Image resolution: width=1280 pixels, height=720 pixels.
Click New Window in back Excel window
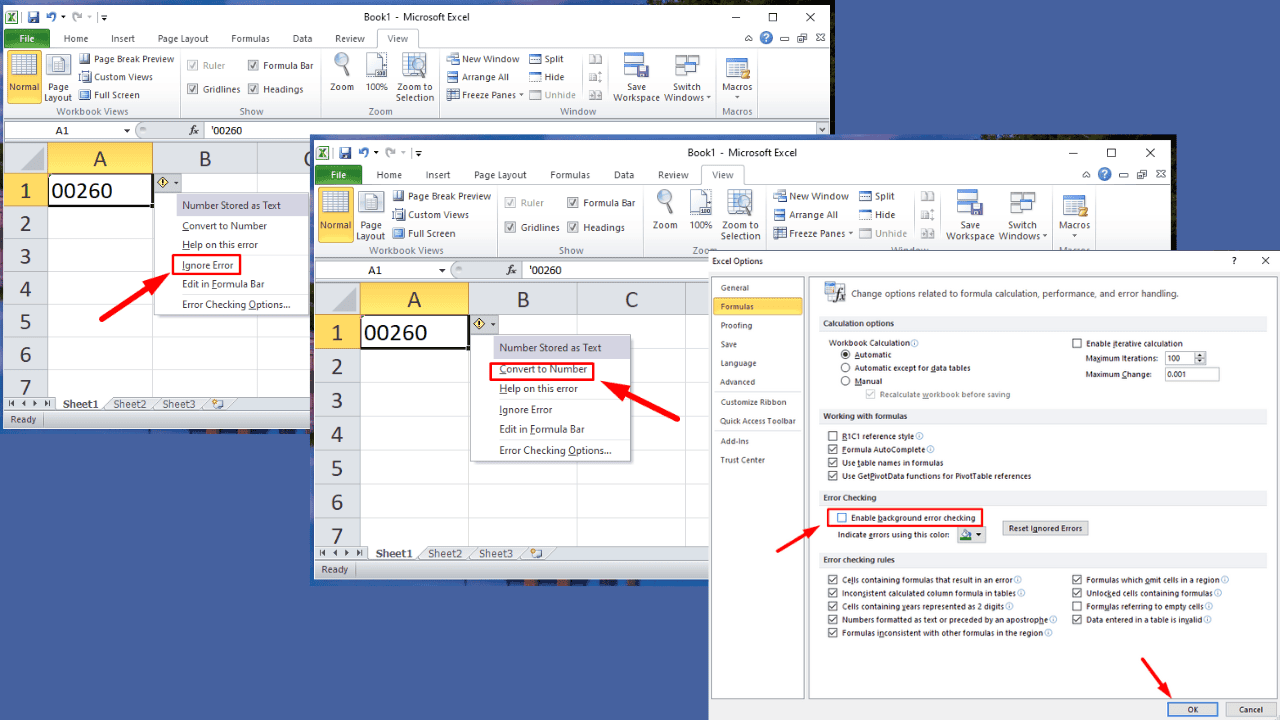pyautogui.click(x=483, y=59)
